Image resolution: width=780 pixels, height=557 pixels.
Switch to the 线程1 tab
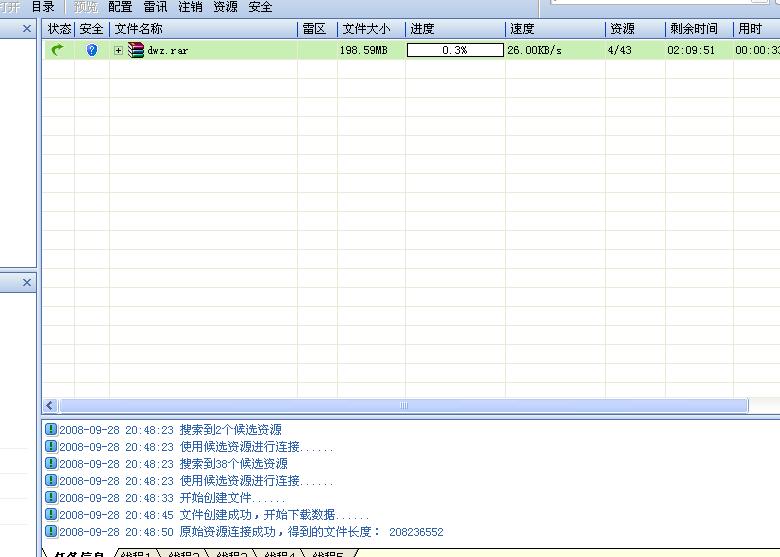[137, 553]
